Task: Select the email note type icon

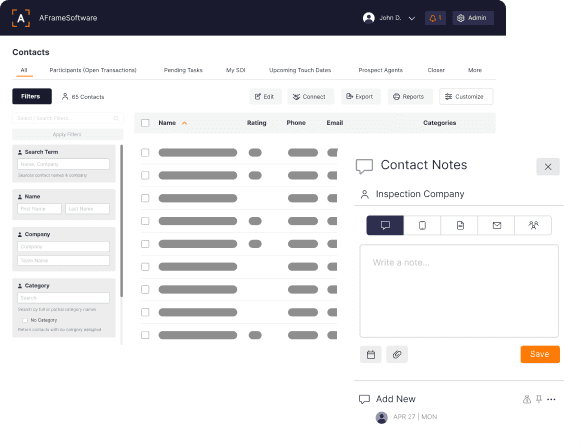Action: [496, 225]
